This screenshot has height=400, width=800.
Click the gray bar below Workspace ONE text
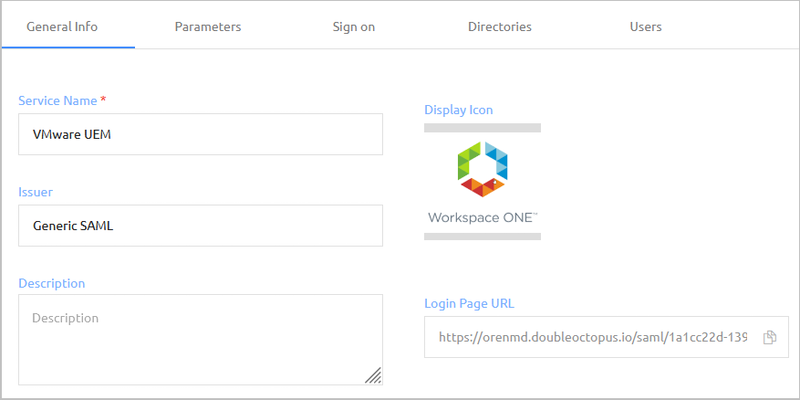482,236
